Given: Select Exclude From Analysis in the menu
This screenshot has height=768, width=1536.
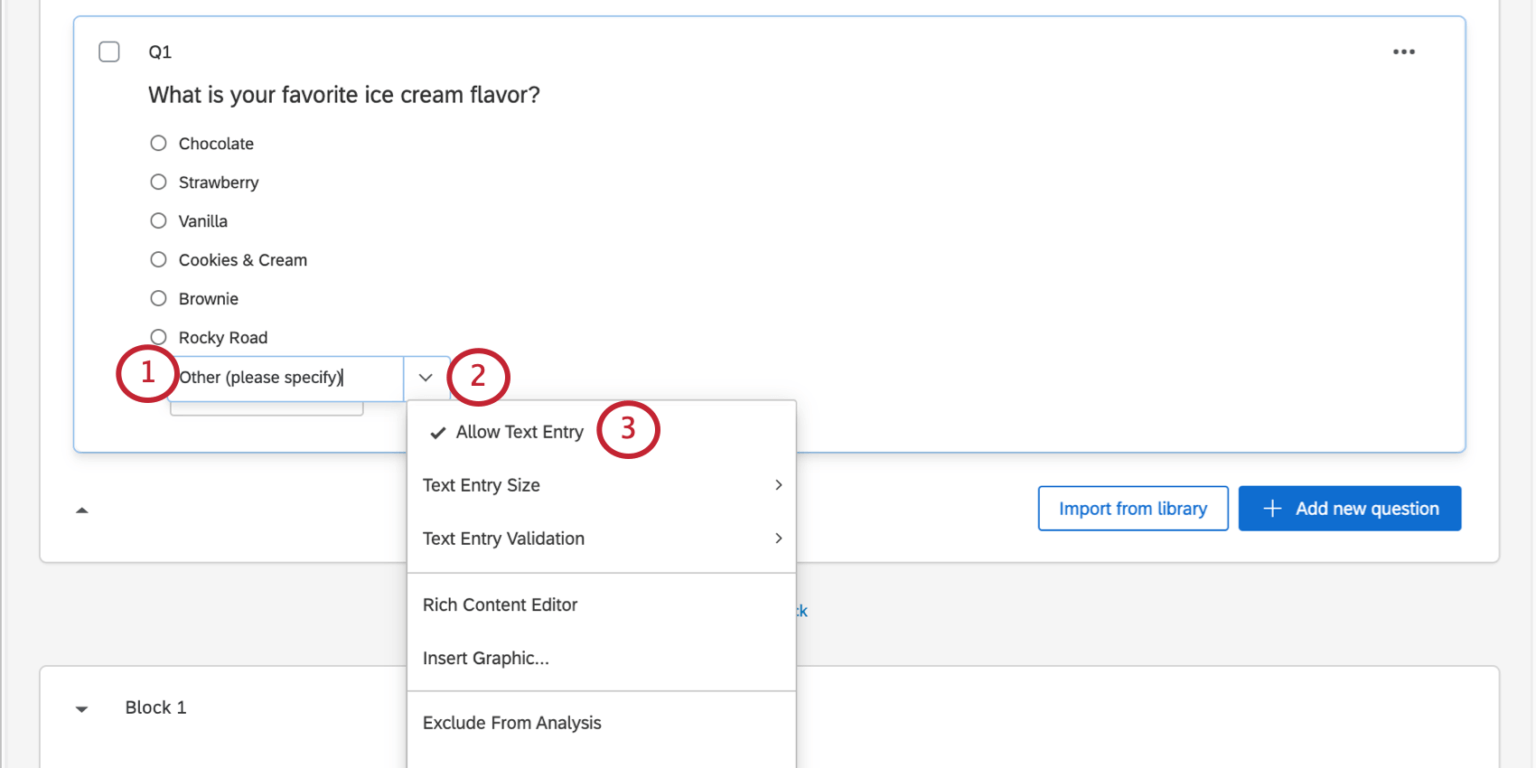Looking at the screenshot, I should 512,722.
